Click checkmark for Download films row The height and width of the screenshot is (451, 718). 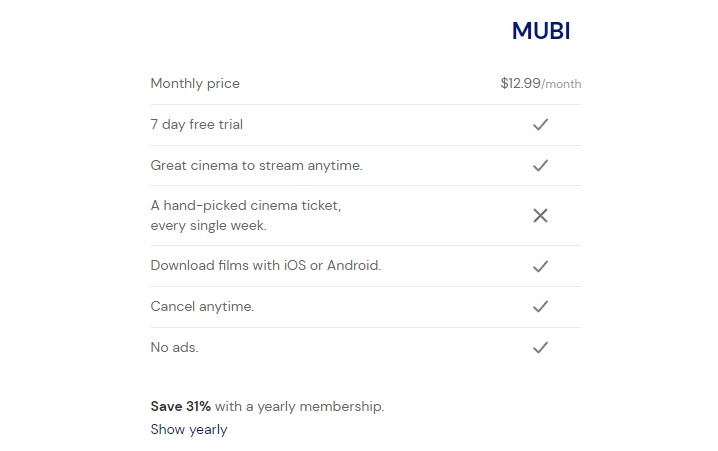540,266
